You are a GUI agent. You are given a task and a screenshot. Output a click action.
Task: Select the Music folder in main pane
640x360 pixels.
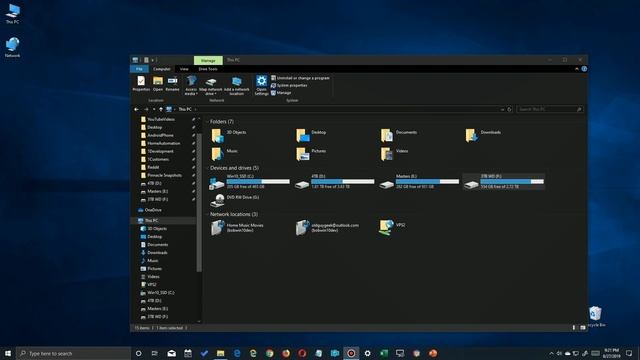[x=224, y=154]
